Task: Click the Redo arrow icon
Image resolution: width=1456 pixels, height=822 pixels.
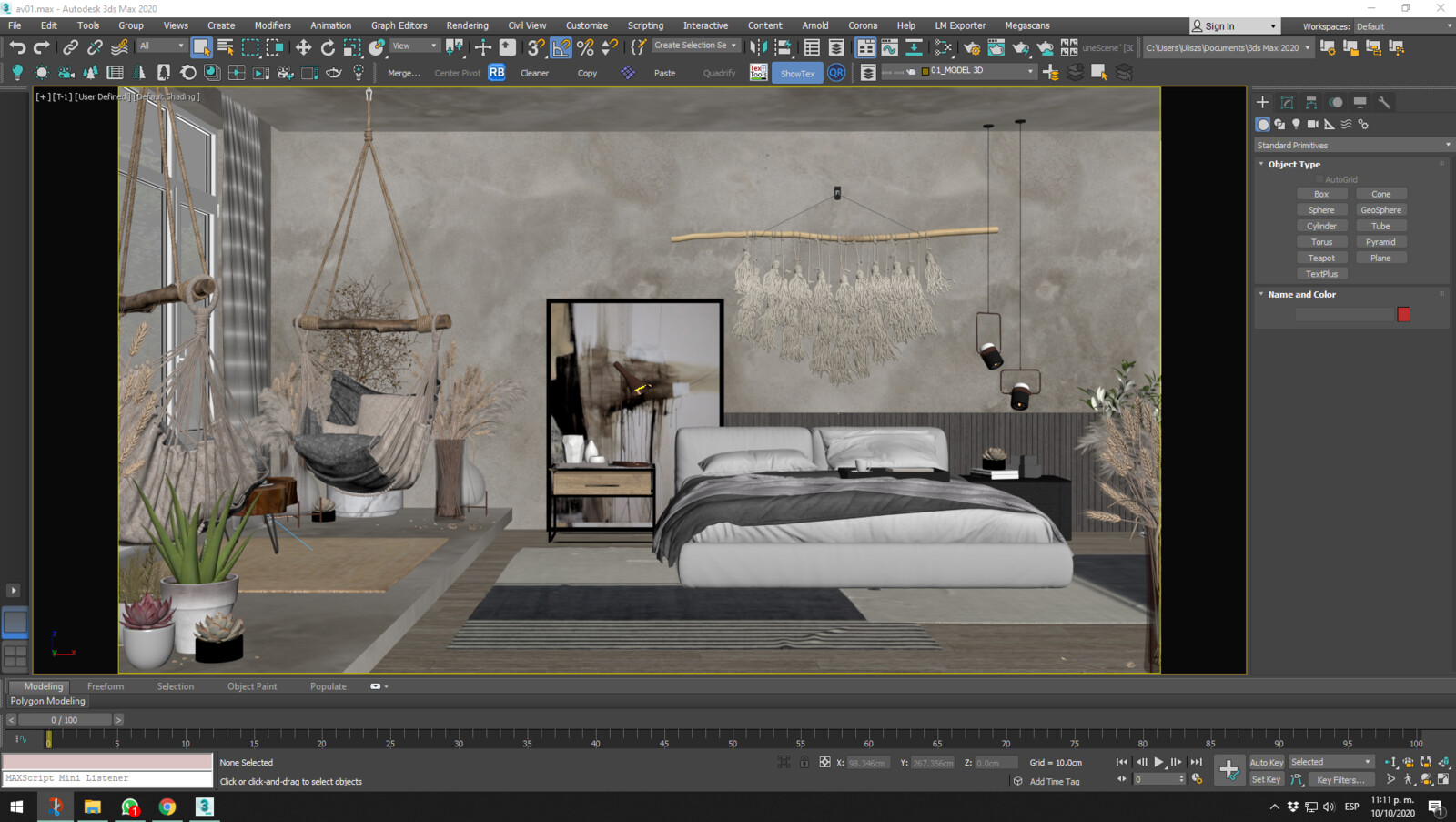Action: point(42,47)
